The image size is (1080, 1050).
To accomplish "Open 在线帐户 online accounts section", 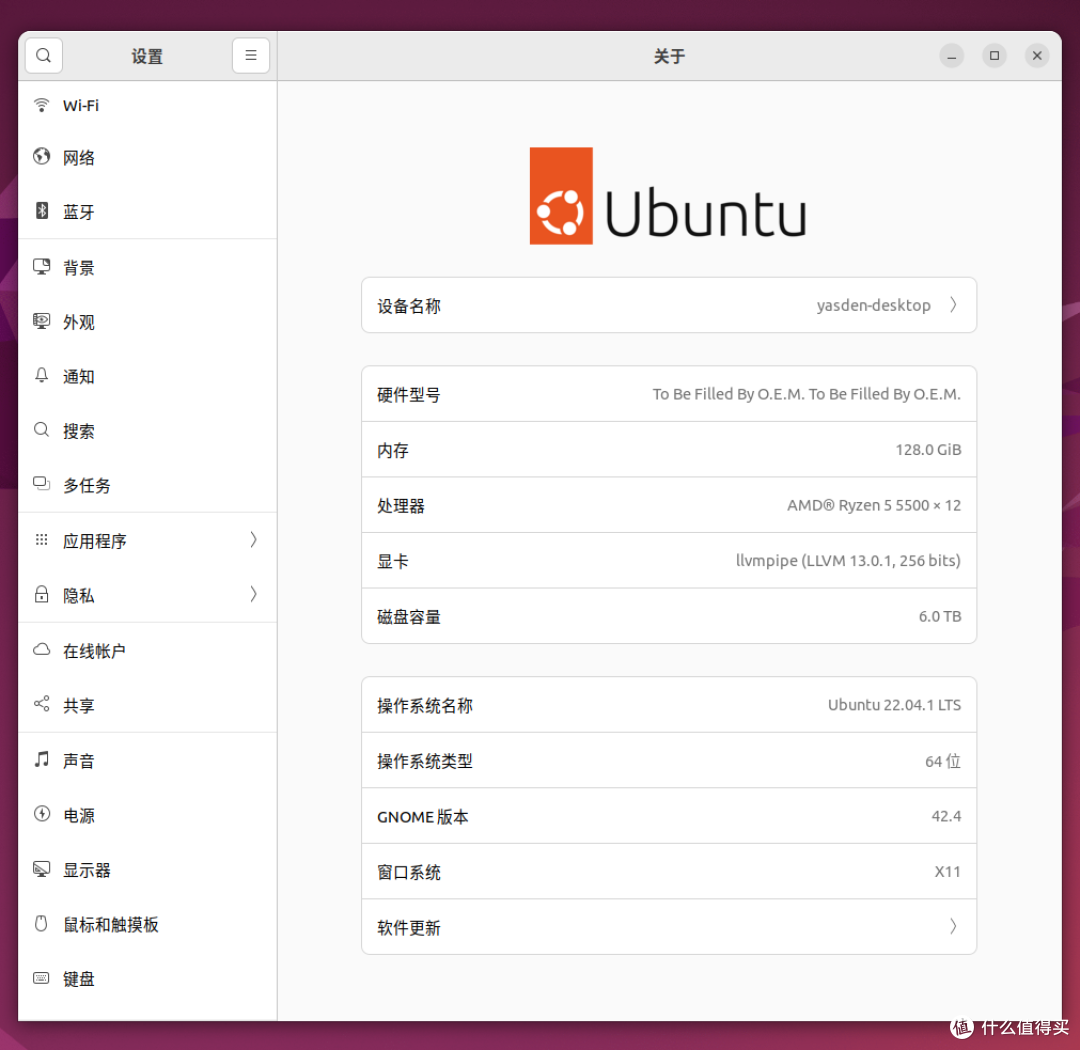I will pyautogui.click(x=94, y=651).
